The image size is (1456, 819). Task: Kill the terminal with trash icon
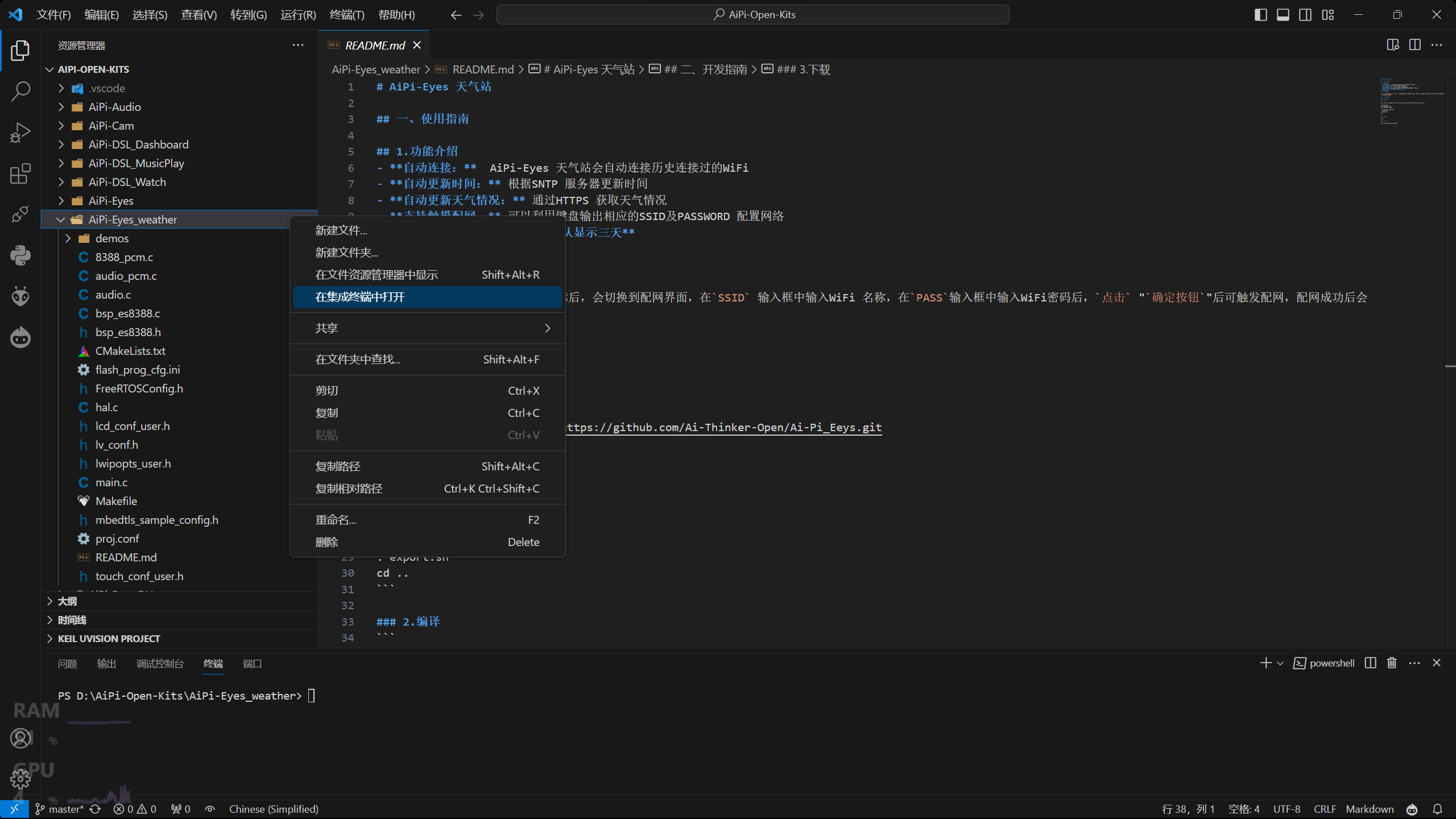[1392, 663]
